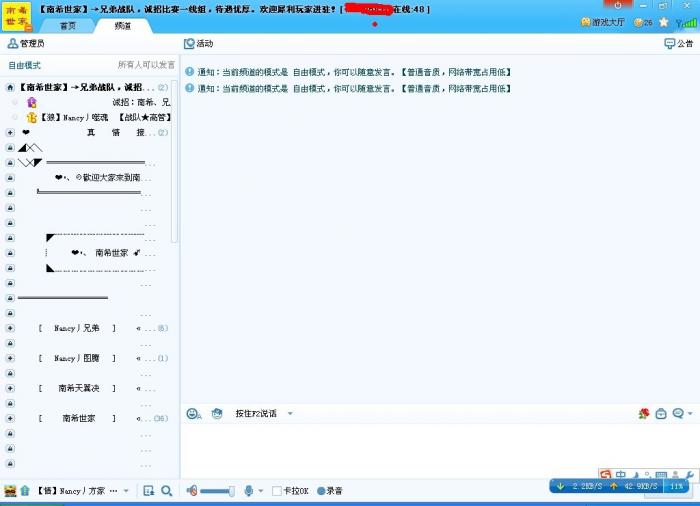The height and width of the screenshot is (506, 700).
Task: Open the 自由模式 channel mode menu
Action: tap(25, 65)
